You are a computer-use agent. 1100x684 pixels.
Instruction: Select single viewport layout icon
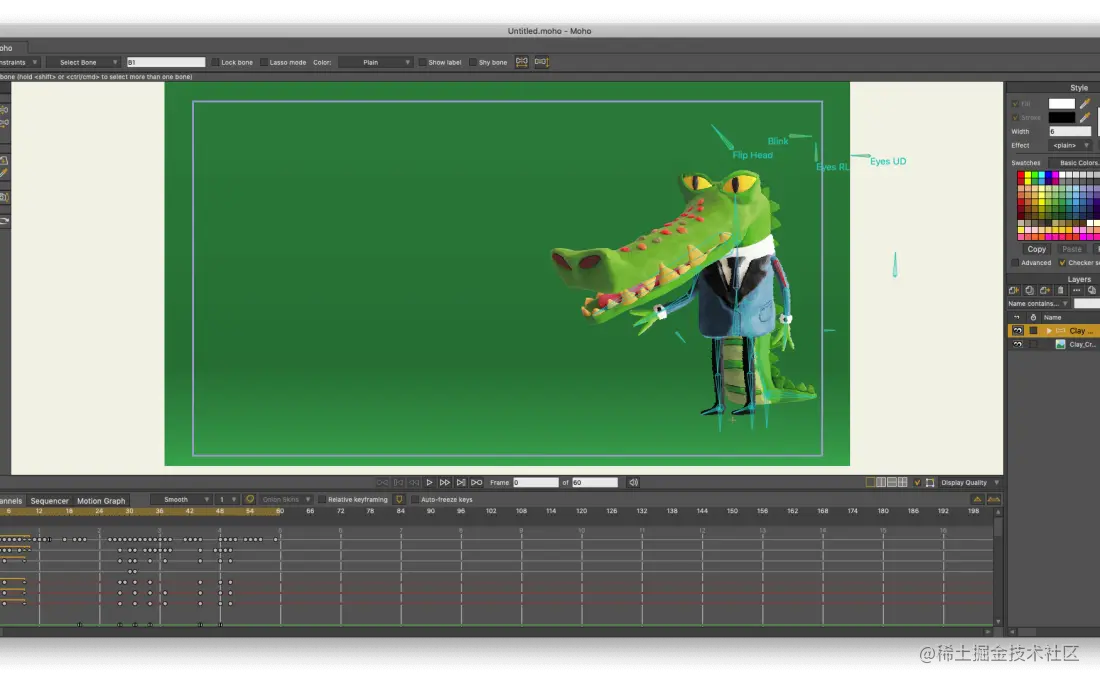pyautogui.click(x=871, y=483)
